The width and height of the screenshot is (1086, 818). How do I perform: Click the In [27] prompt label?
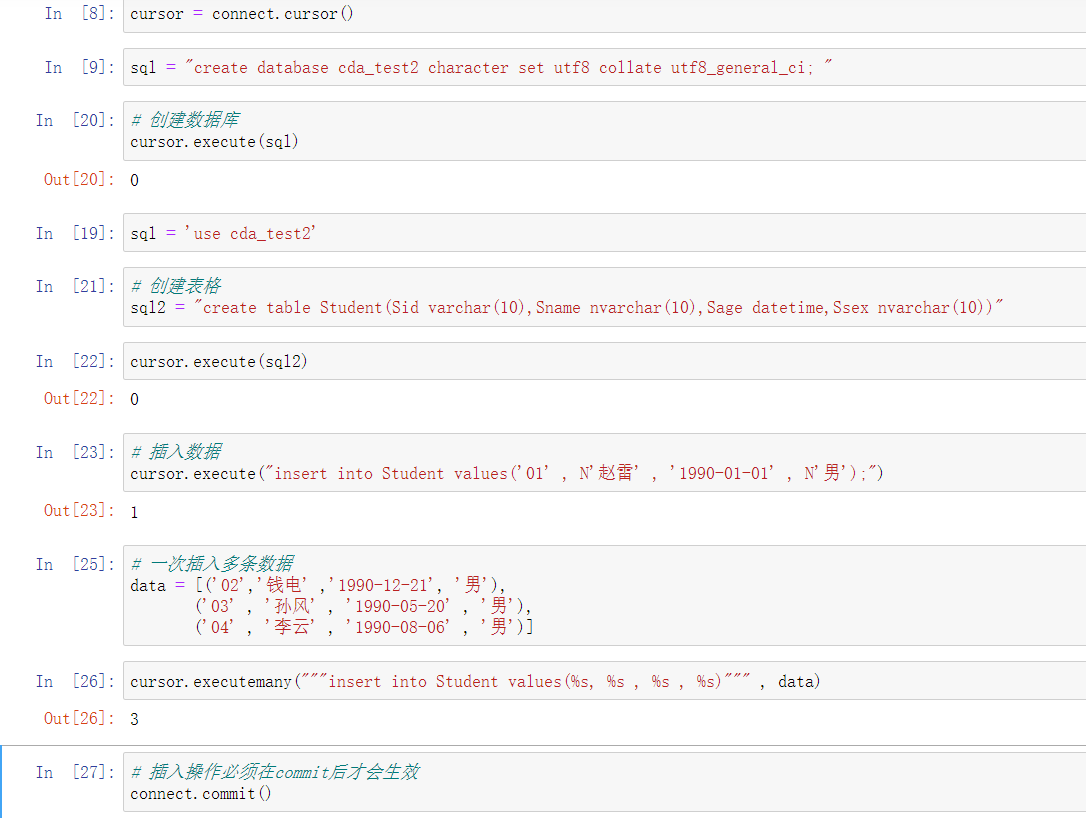click(74, 772)
